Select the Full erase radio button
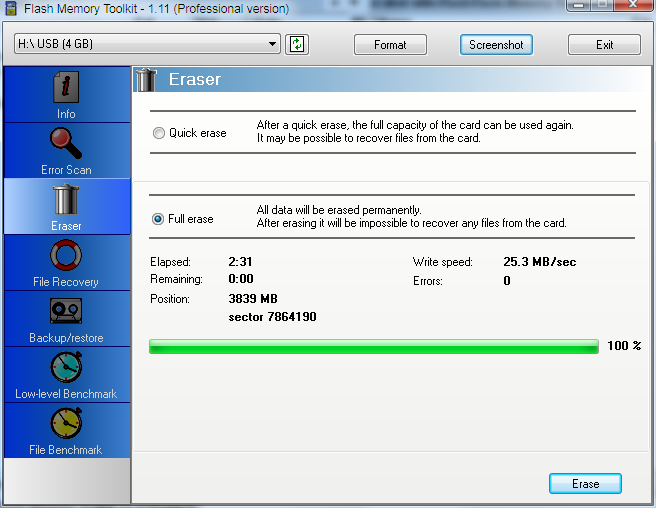The image size is (656, 508). tap(158, 219)
